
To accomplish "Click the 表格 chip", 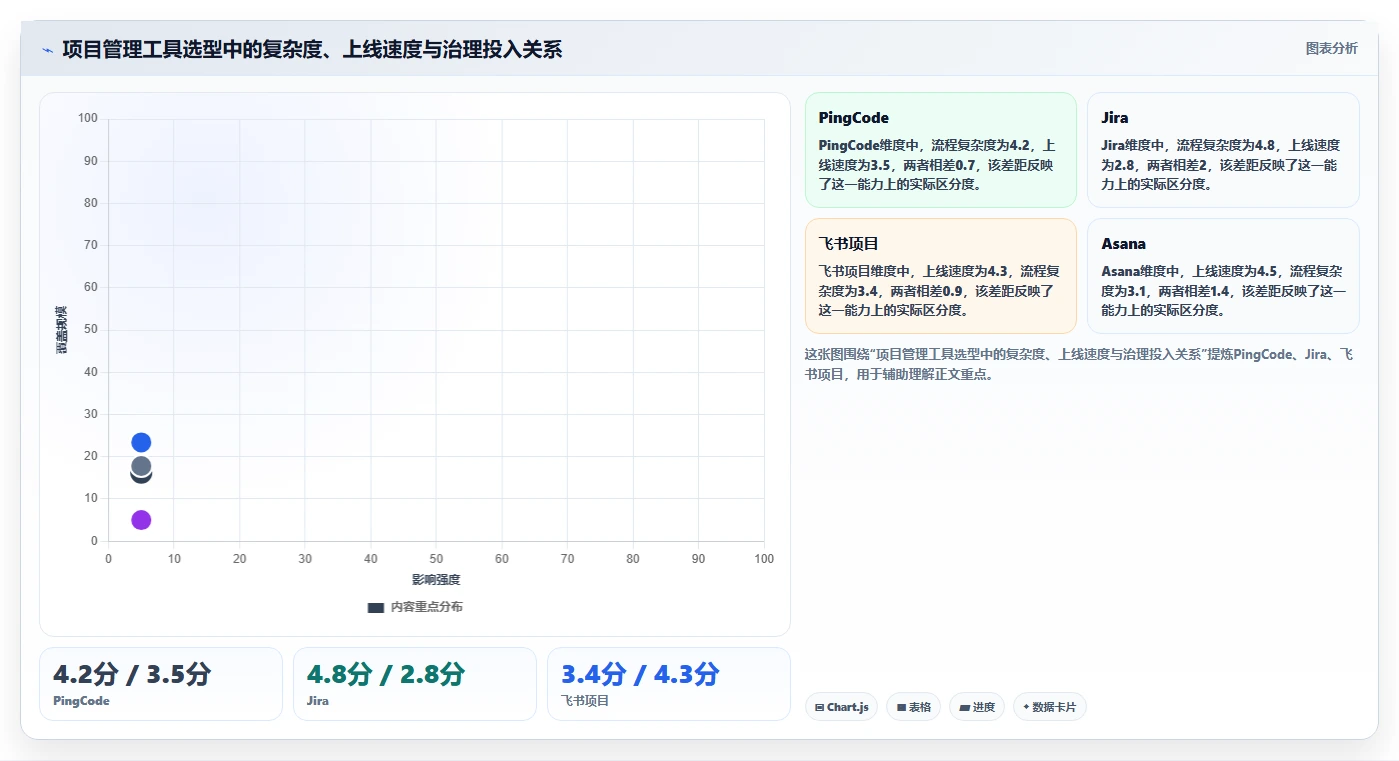I will (x=913, y=707).
